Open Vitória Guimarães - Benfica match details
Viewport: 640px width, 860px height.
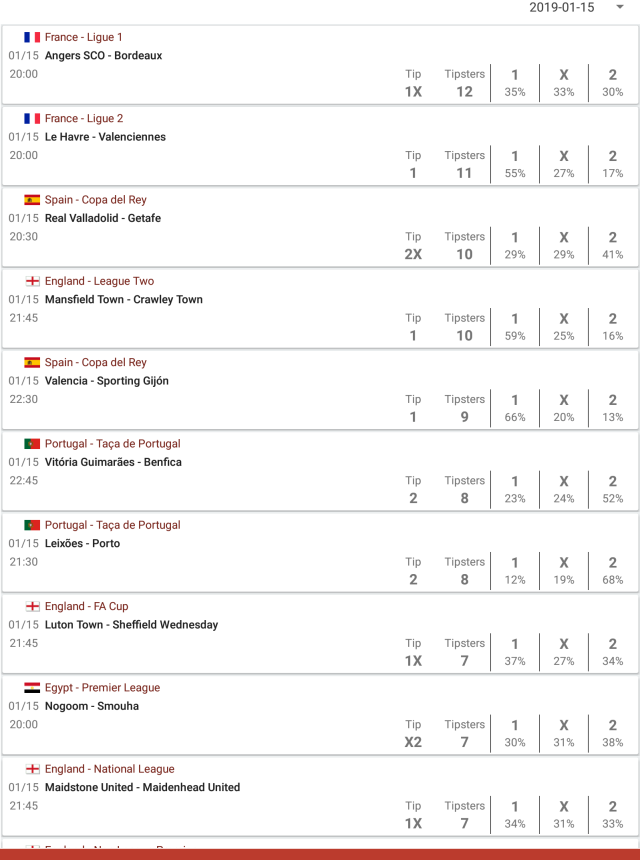click(113, 462)
